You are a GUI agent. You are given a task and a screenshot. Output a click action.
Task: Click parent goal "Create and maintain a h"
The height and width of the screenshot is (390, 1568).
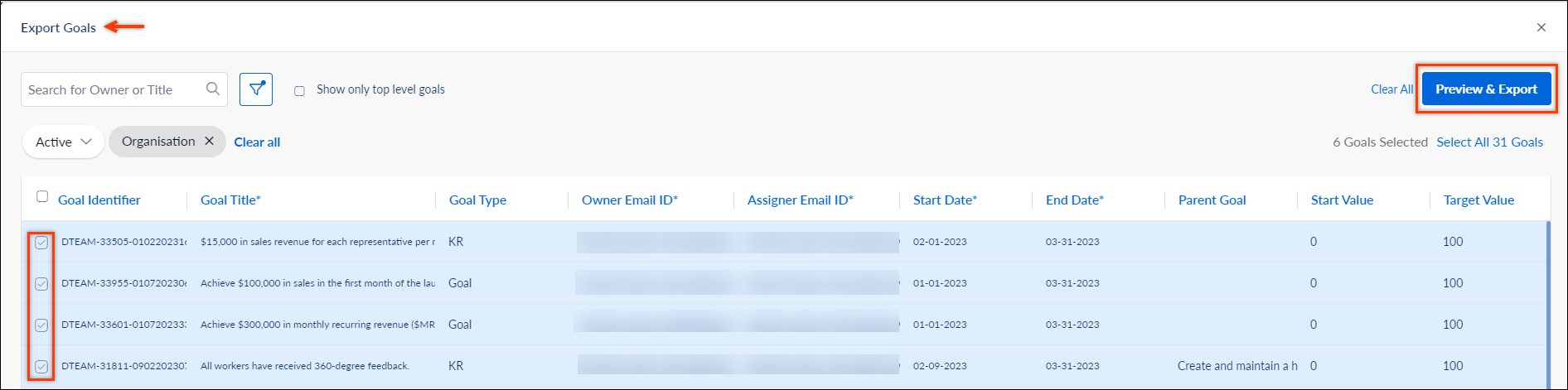pos(1237,366)
